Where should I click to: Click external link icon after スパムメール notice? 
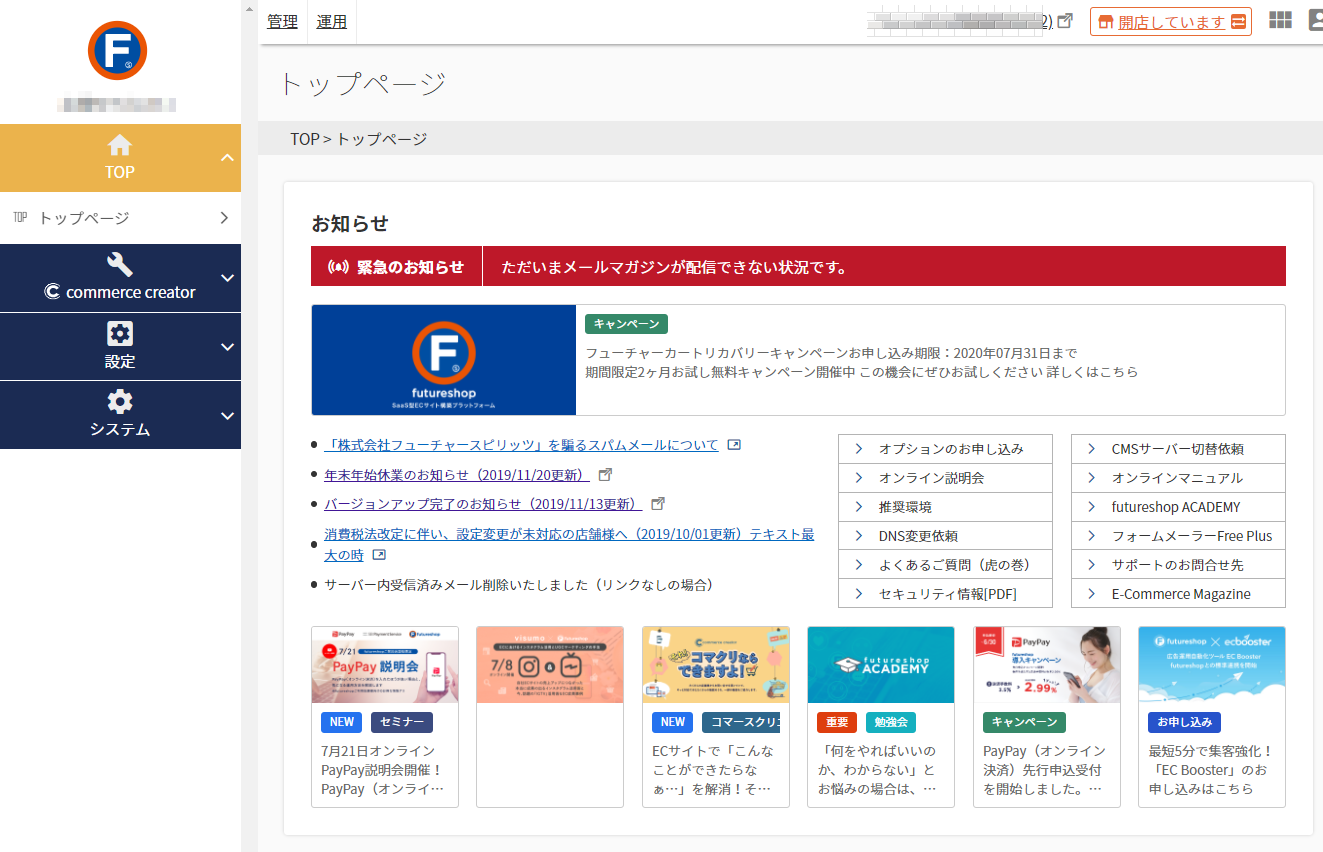[734, 445]
